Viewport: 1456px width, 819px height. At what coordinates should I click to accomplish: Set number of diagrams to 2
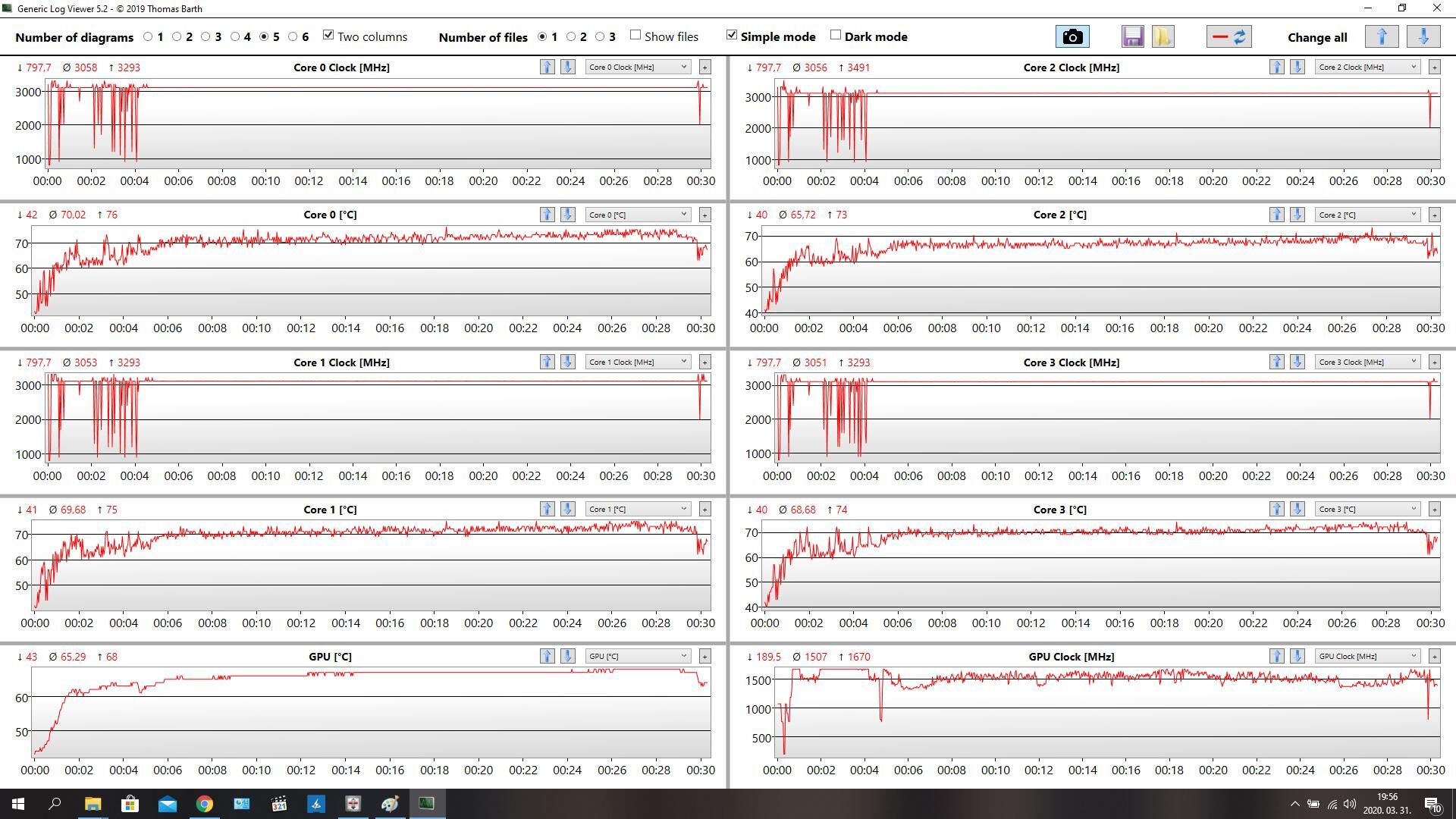[177, 36]
